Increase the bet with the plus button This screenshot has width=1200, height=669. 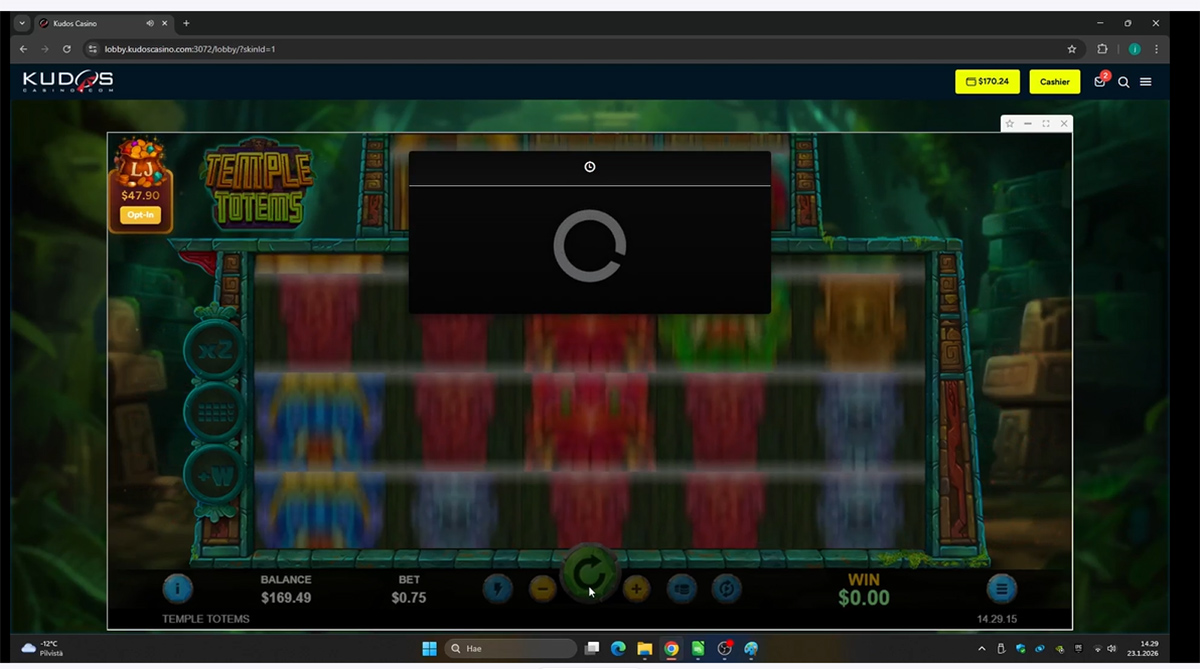(x=636, y=589)
